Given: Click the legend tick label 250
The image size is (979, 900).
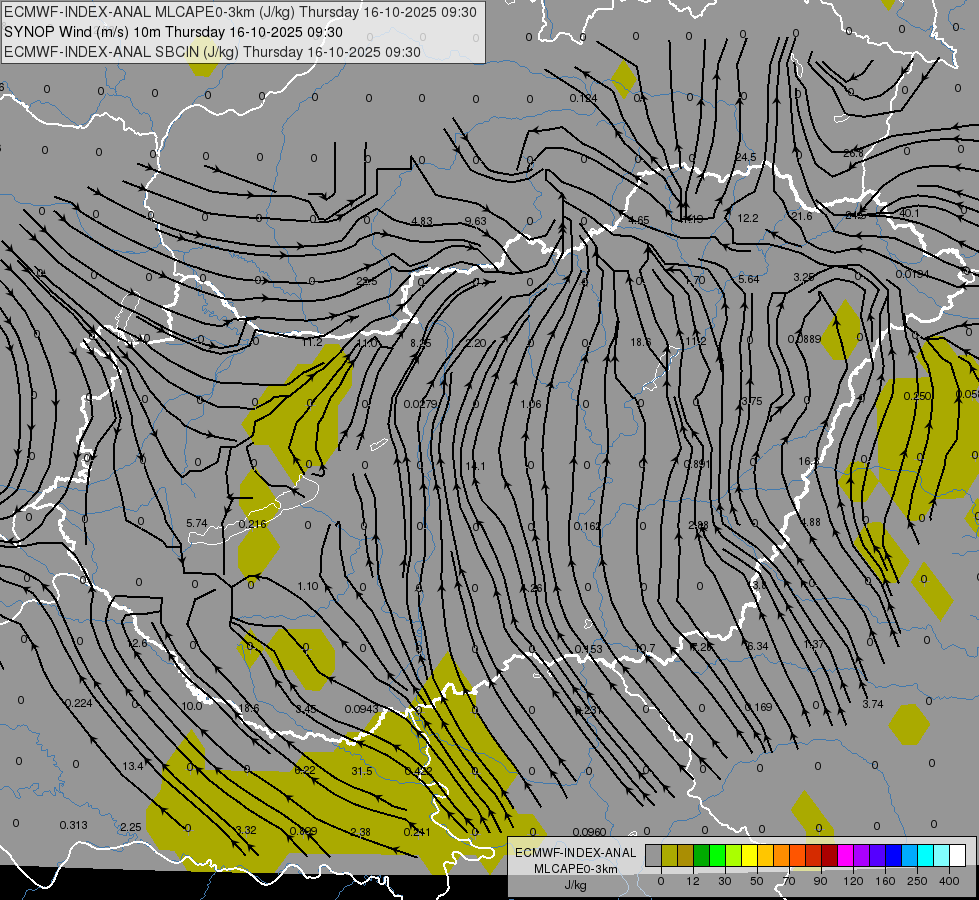Looking at the screenshot, I should (917, 881).
